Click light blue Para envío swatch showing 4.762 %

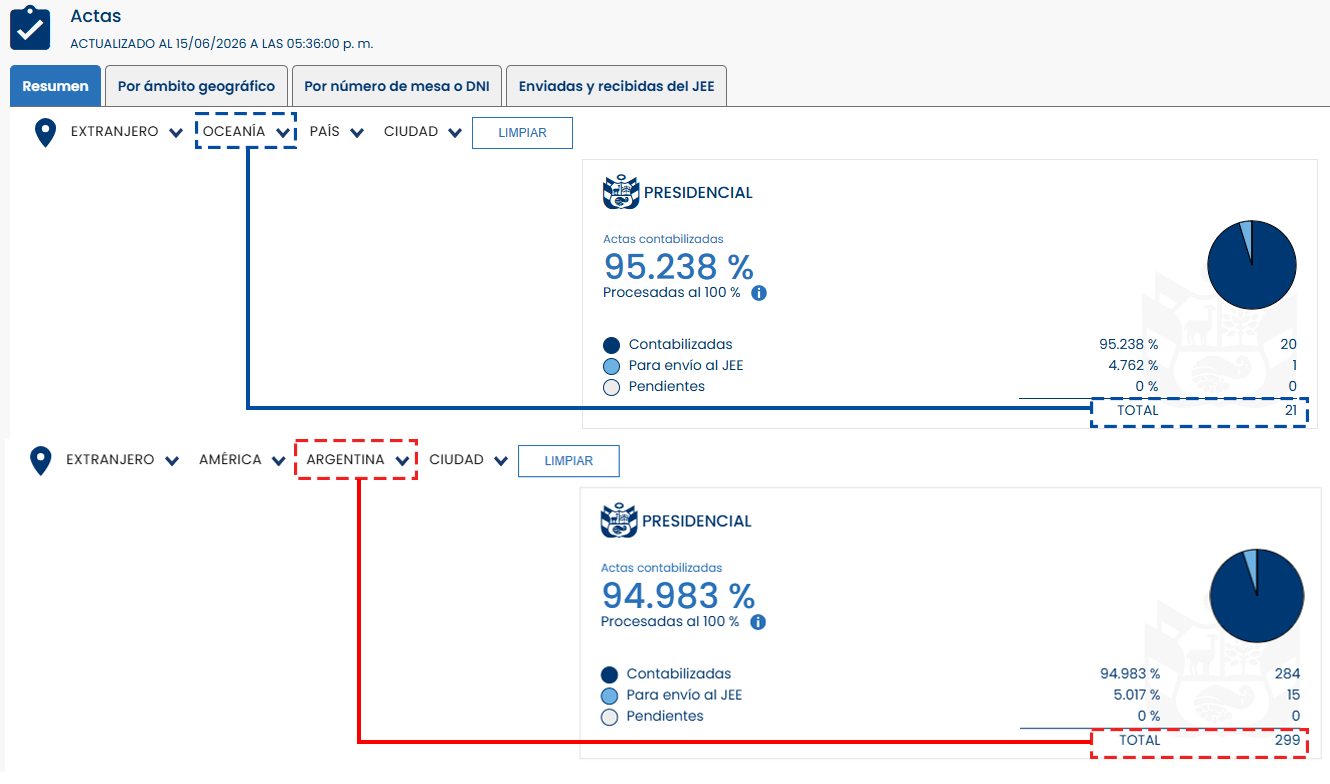point(612,366)
